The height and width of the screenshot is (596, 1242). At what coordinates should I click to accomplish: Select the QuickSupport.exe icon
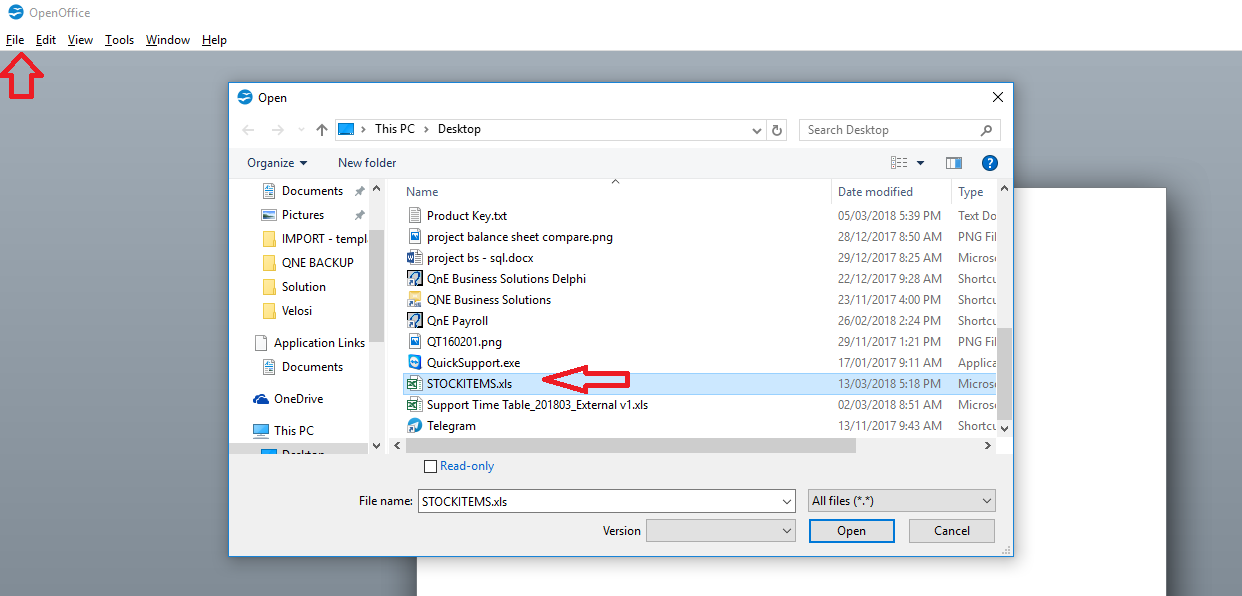(415, 363)
